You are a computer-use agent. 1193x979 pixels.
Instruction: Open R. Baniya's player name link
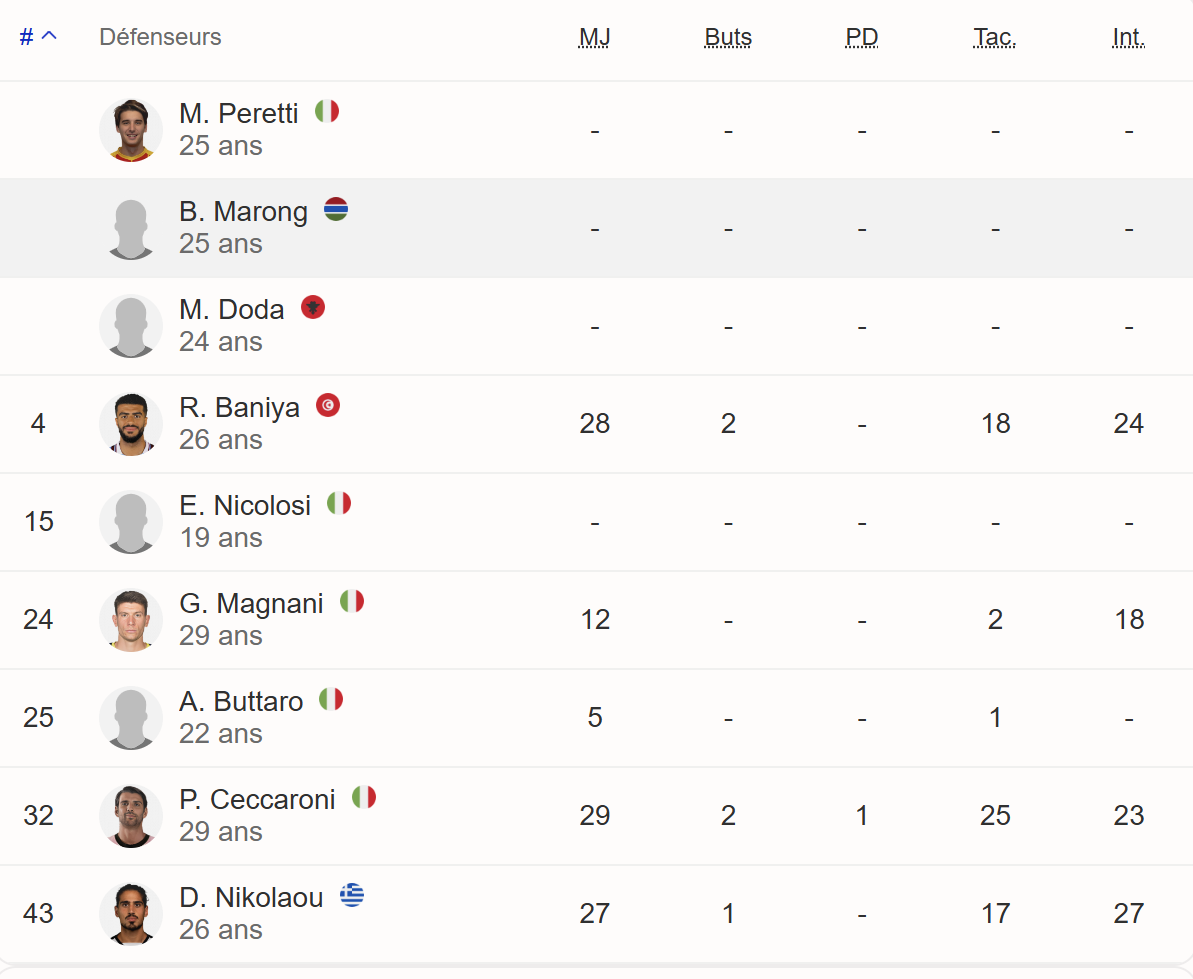click(239, 407)
